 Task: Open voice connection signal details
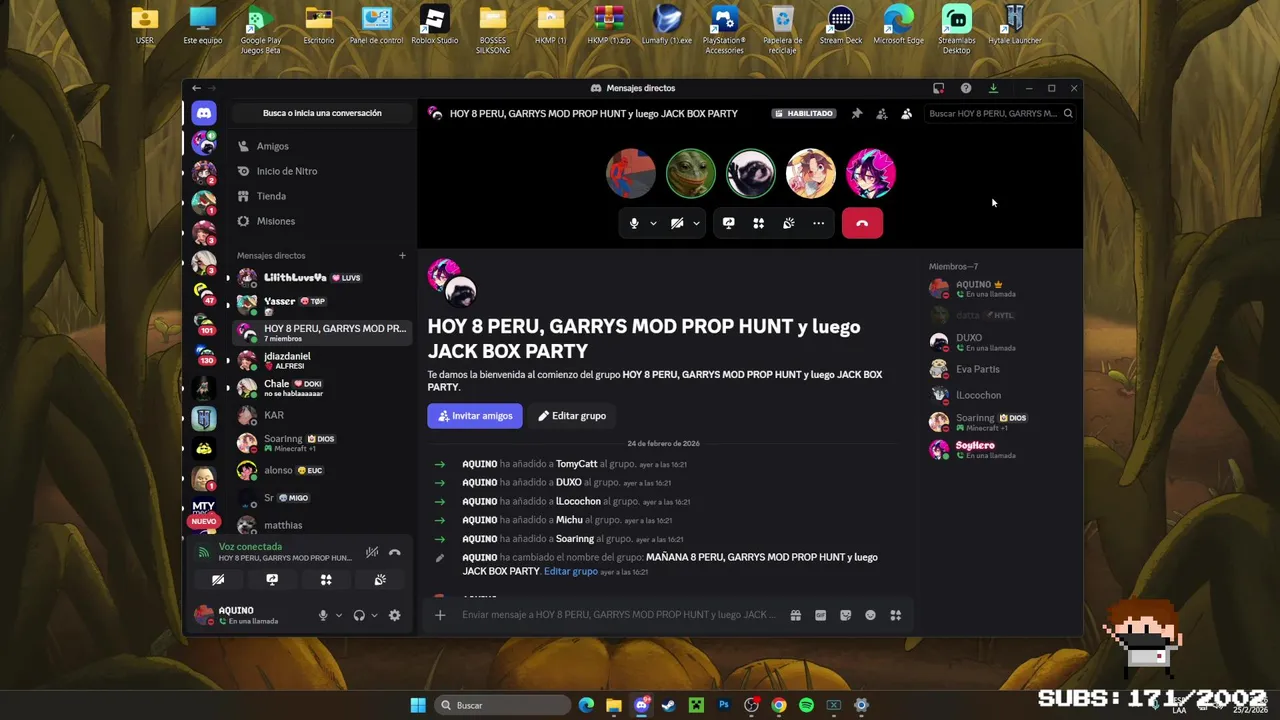click(x=204, y=552)
